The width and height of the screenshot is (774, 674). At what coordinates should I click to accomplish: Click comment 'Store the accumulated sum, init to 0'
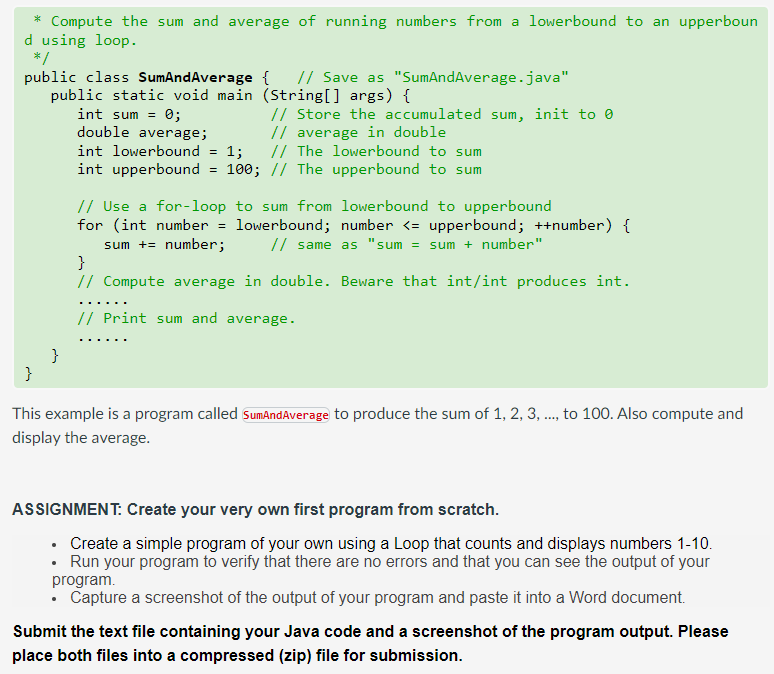[x=442, y=115]
